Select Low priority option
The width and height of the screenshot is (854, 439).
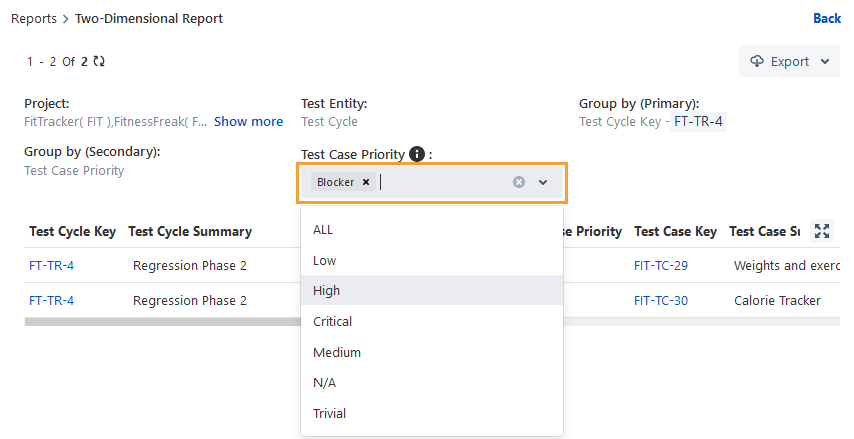324,260
